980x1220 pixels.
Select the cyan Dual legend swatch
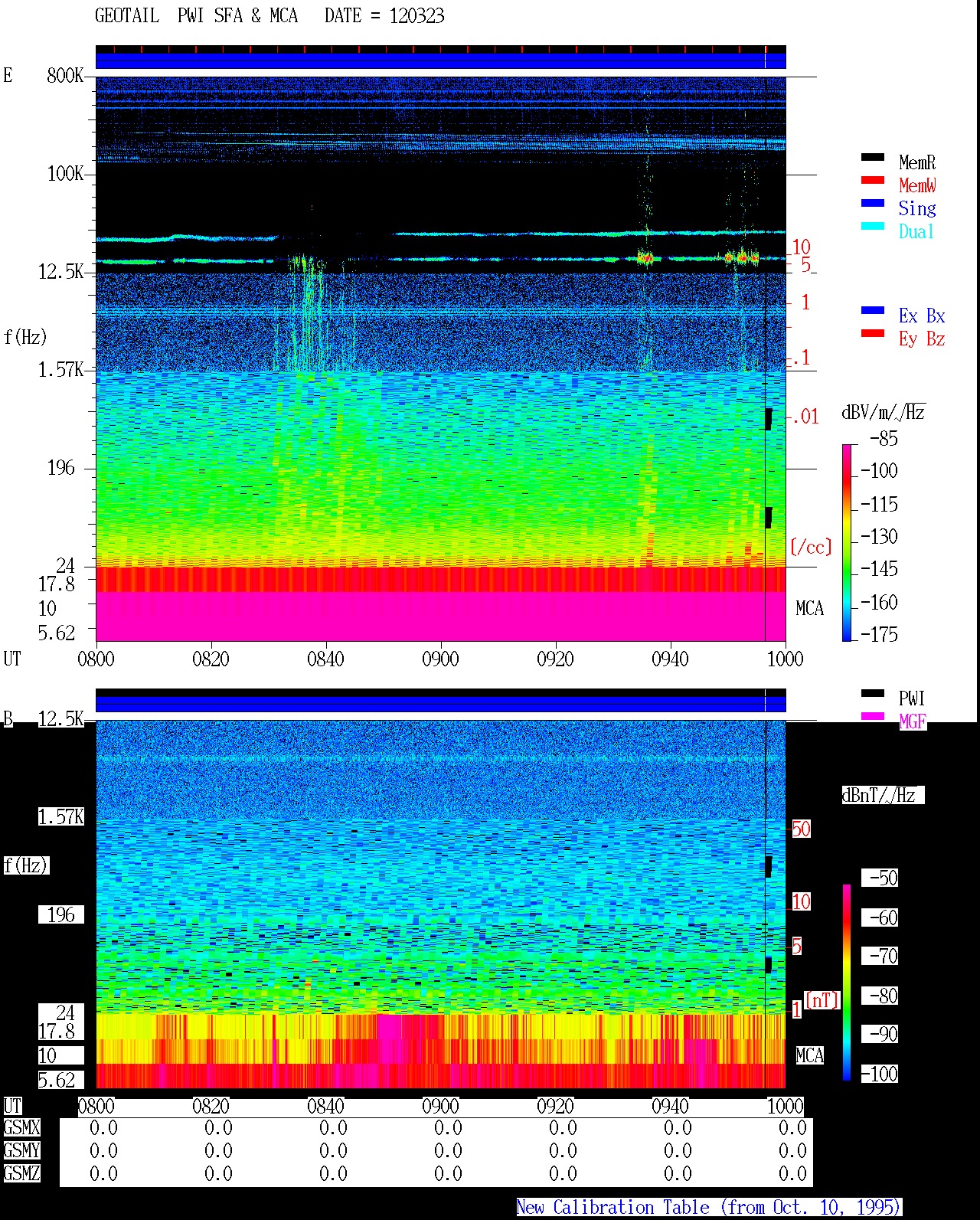873,226
